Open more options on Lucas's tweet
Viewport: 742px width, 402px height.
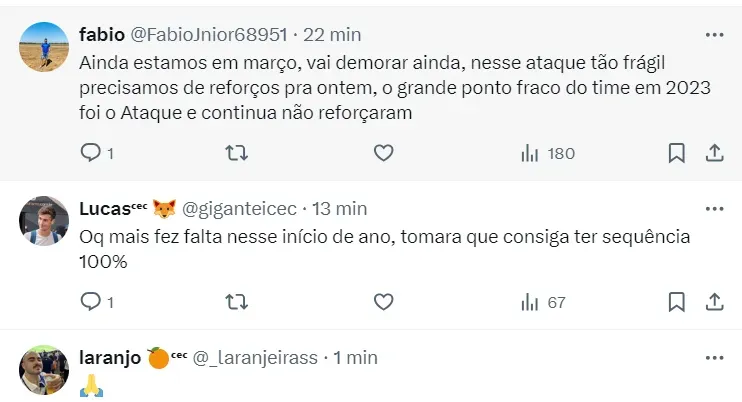point(714,209)
